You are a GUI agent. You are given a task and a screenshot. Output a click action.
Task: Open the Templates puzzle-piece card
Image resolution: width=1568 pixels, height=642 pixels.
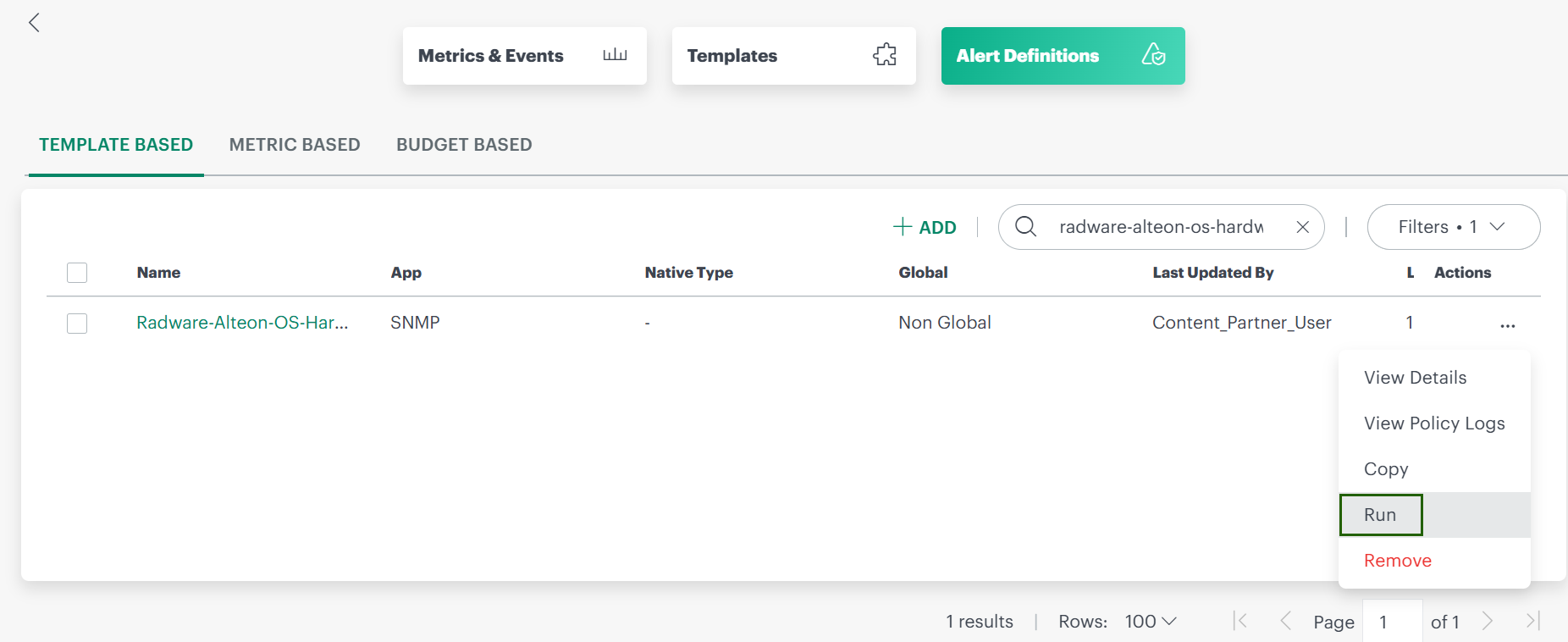pos(793,56)
